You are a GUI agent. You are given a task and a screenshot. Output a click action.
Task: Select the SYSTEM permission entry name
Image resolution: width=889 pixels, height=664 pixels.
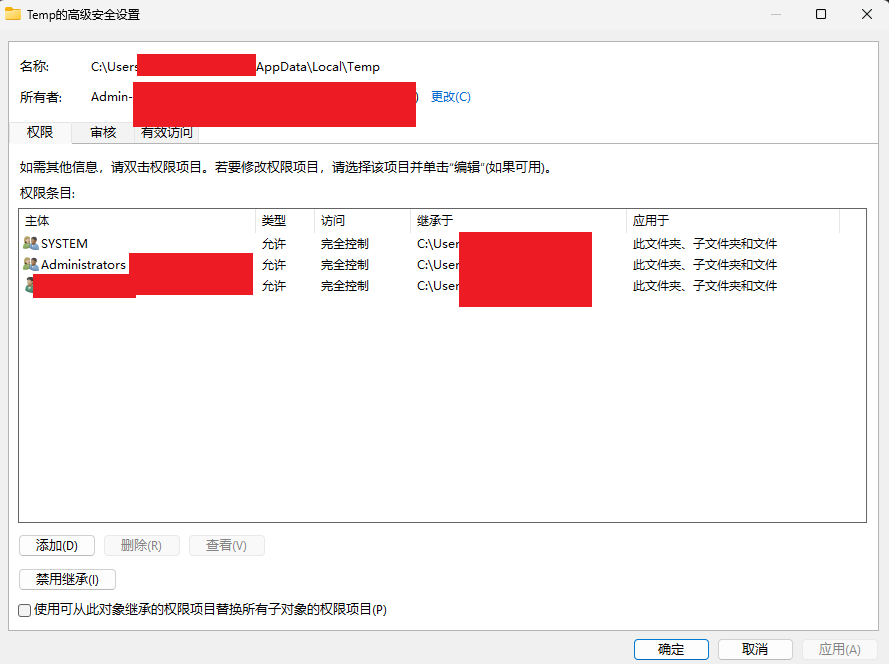65,244
